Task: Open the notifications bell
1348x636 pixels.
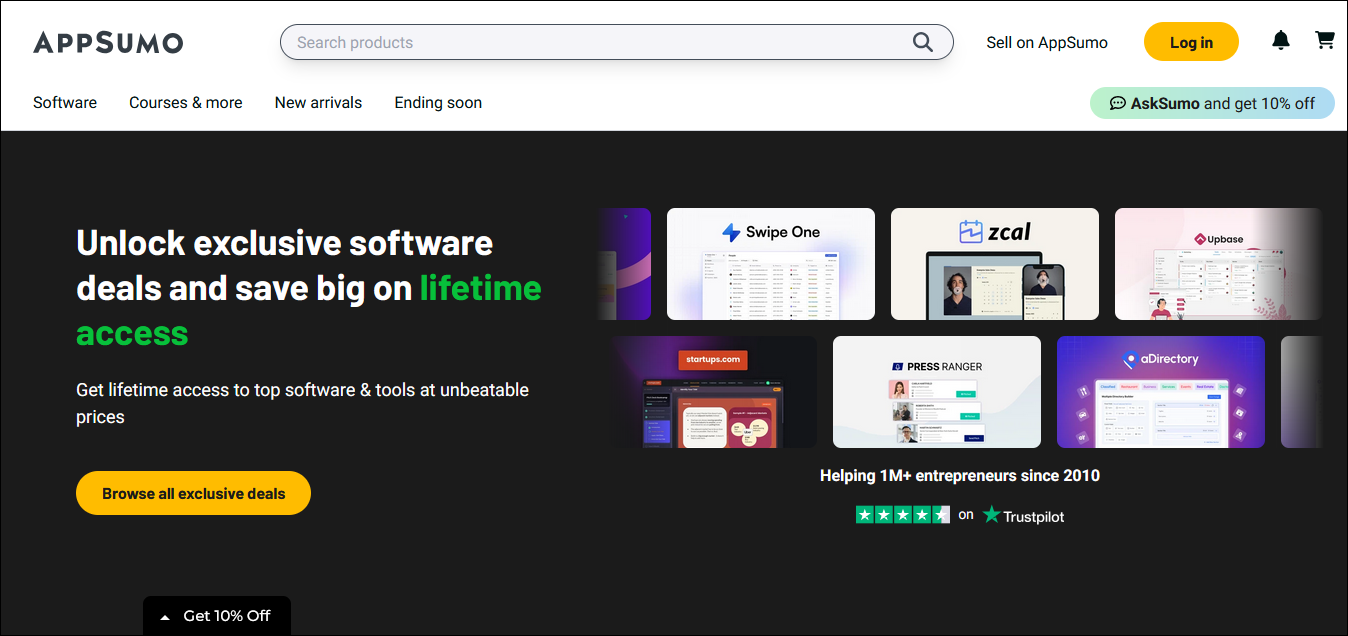Action: pos(1280,41)
